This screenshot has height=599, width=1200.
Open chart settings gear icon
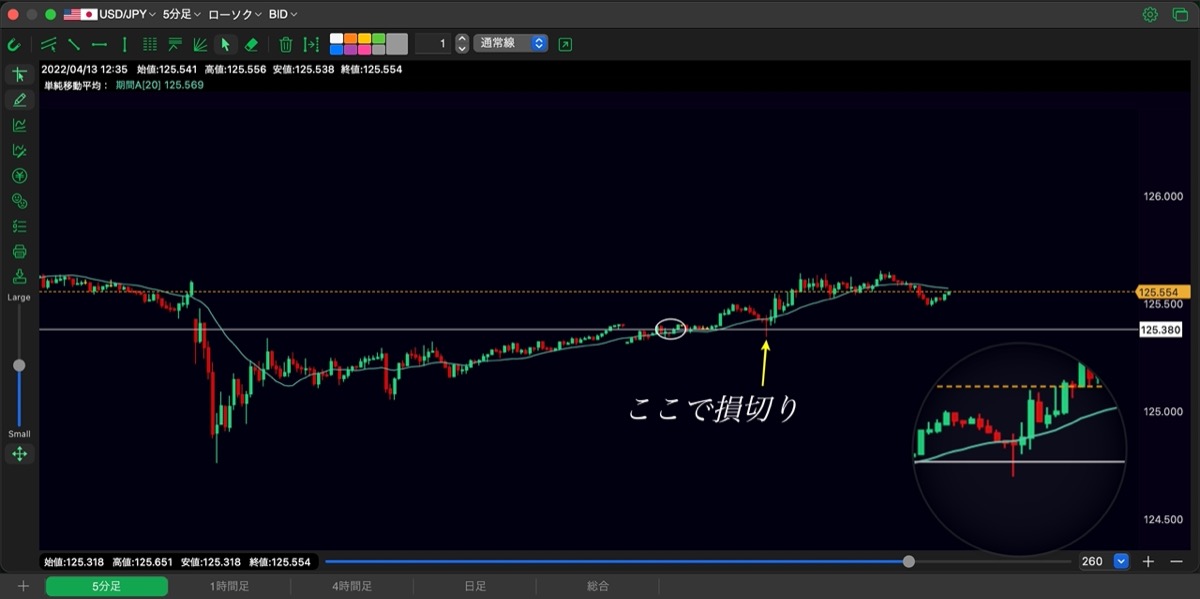coord(1150,15)
